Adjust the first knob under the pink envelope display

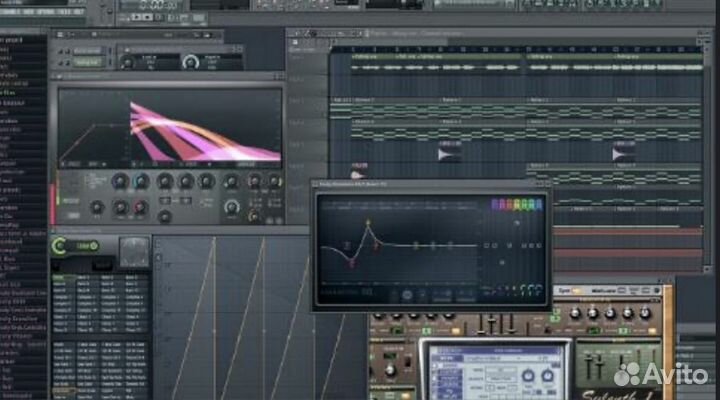tap(120, 181)
